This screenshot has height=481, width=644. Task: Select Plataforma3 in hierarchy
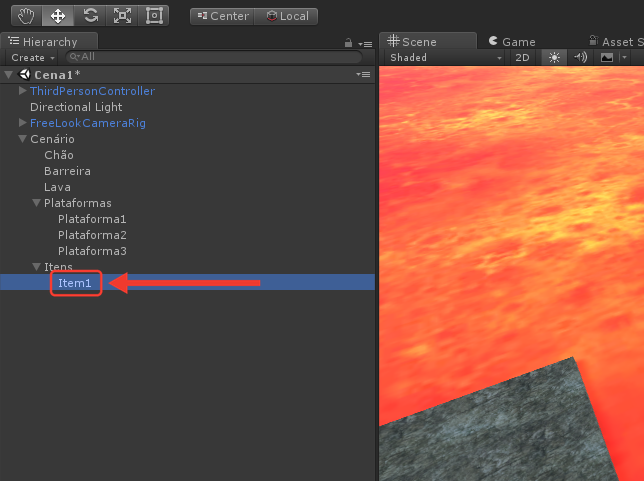(x=92, y=251)
